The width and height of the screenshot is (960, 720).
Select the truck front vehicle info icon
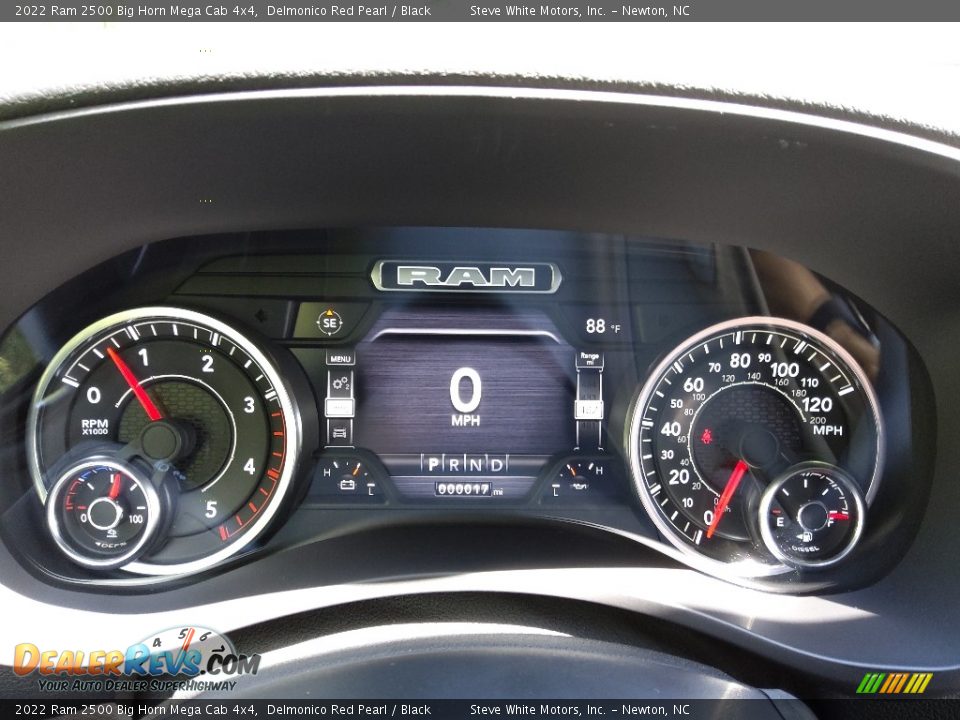[340, 433]
